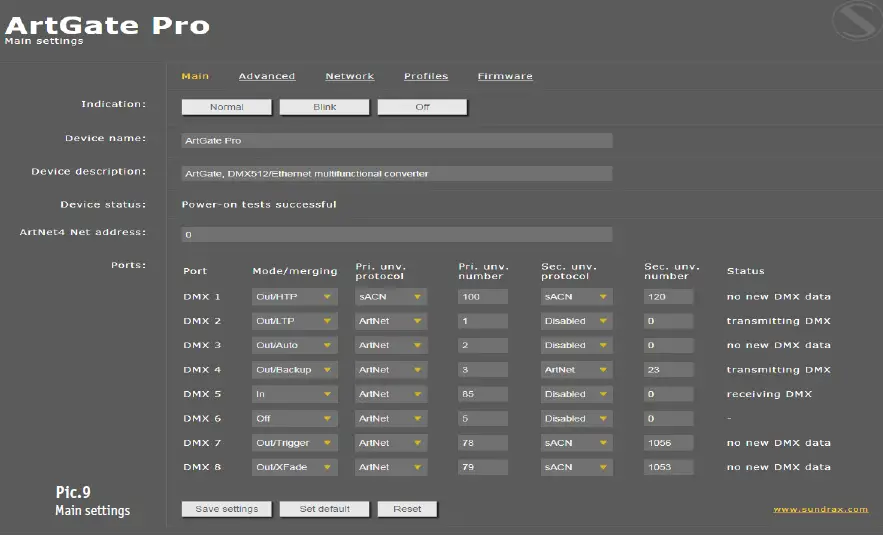Open DMX 2 secondary protocol dropdown Disabled
883x542 pixels.
click(577, 321)
